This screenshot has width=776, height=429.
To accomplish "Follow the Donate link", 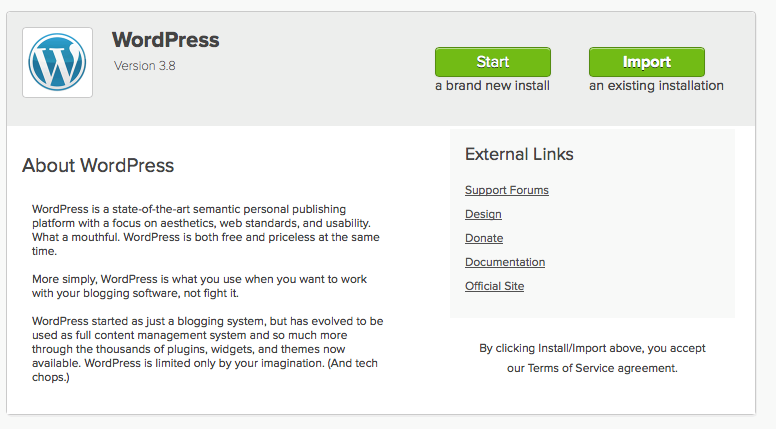I will tap(484, 238).
